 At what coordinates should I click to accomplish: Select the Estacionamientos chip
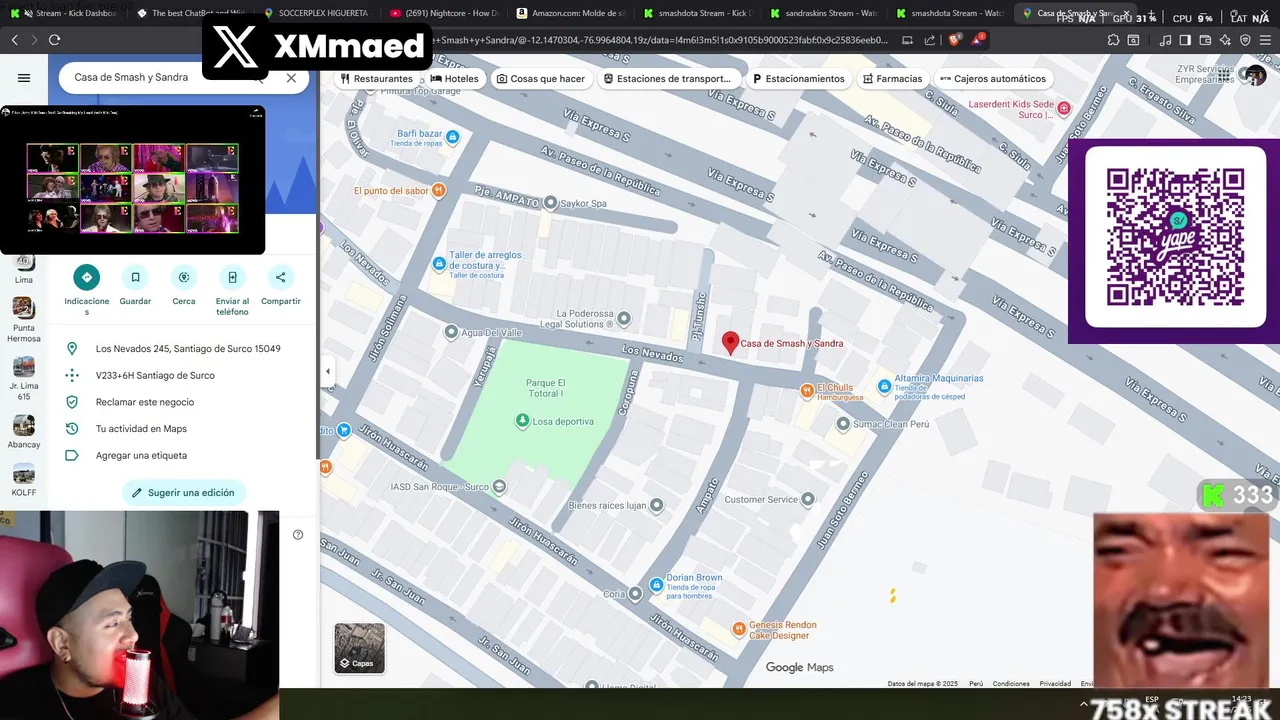click(799, 78)
